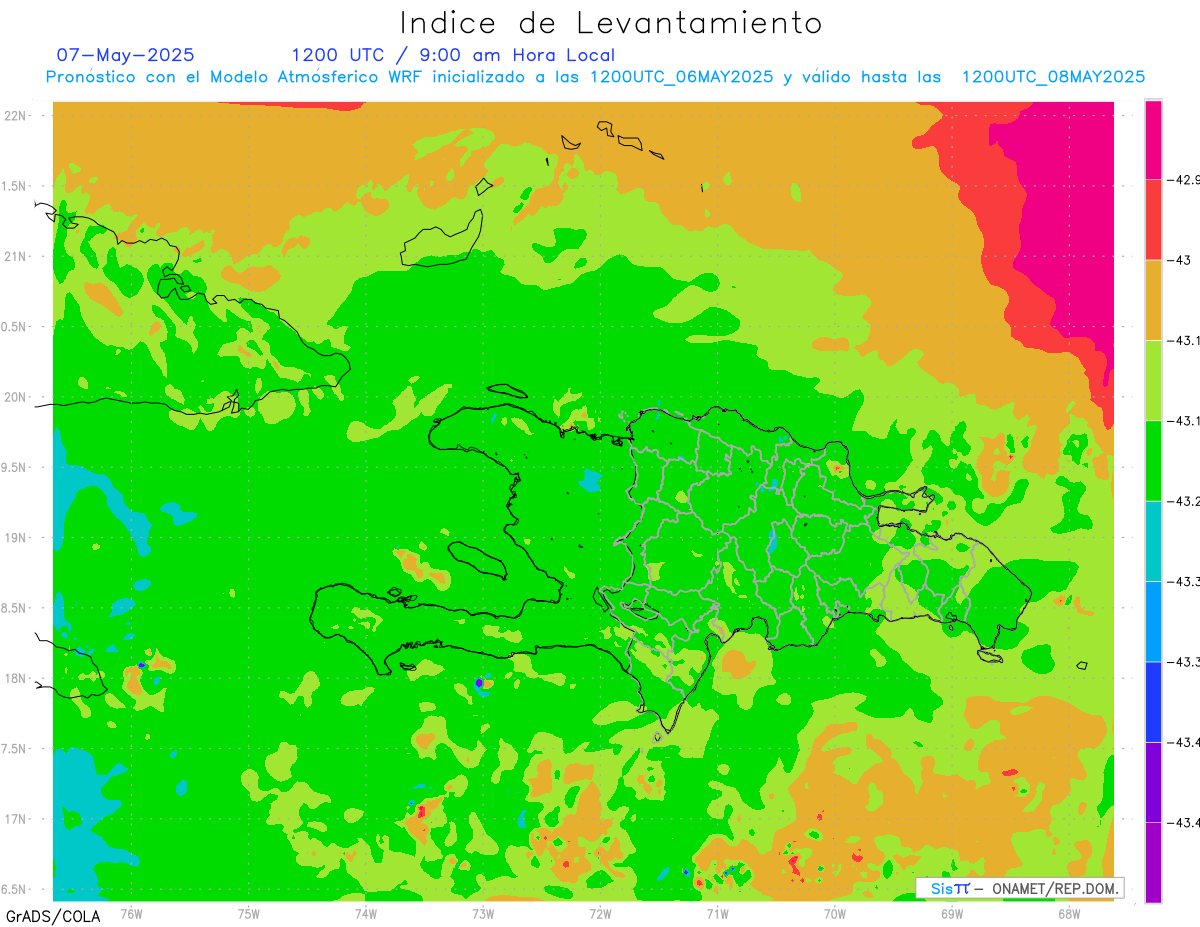Click the "69W" longitude label
Viewport: 1200px width, 927px height.
point(952,913)
